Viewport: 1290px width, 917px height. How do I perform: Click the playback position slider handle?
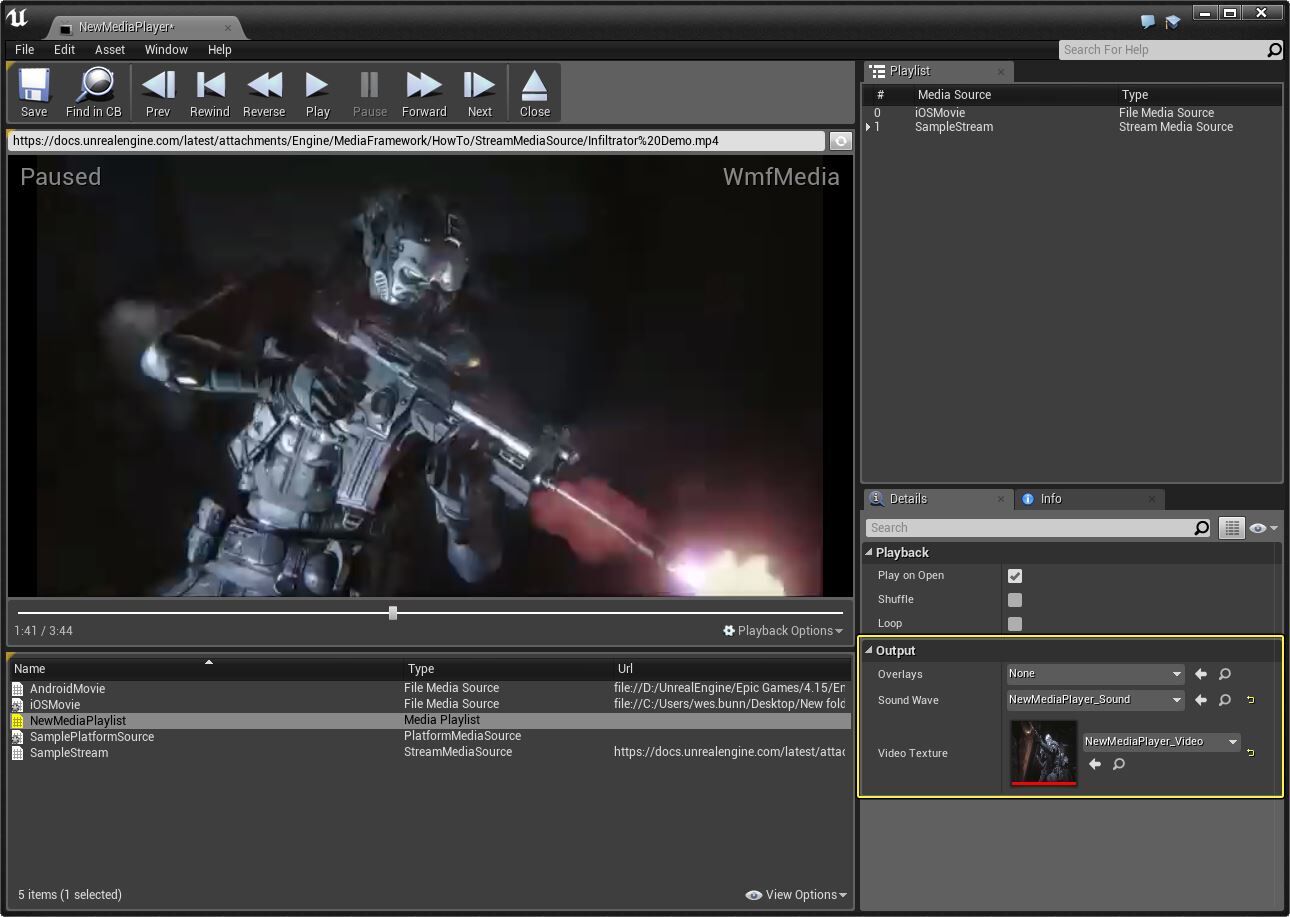click(393, 613)
